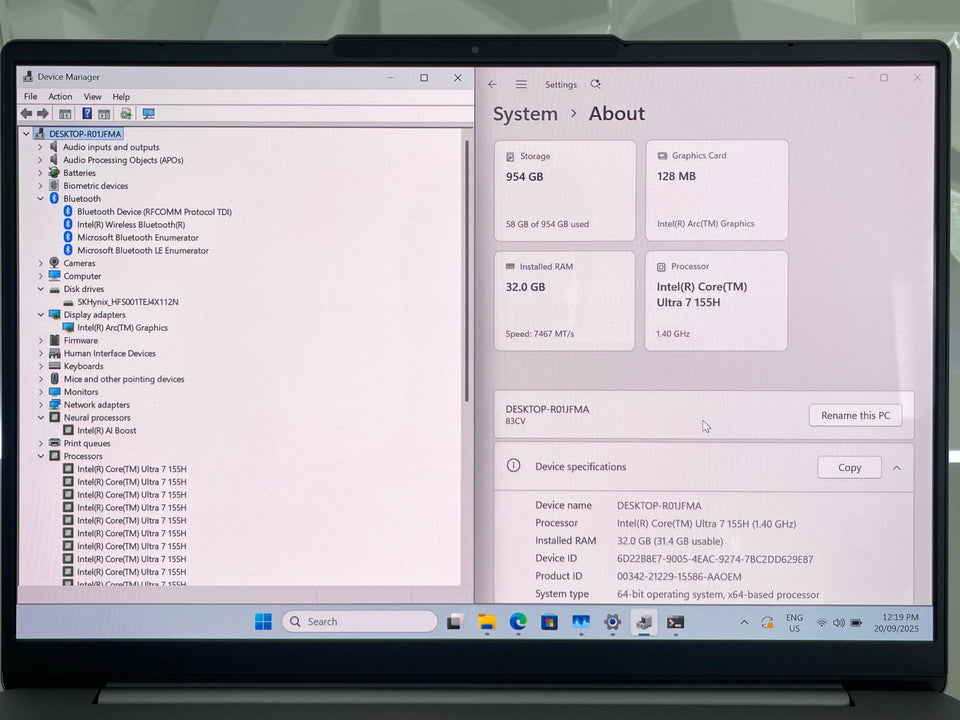Image resolution: width=960 pixels, height=720 pixels.
Task: Select the Intel(R) AI Boost device
Action: (107, 431)
